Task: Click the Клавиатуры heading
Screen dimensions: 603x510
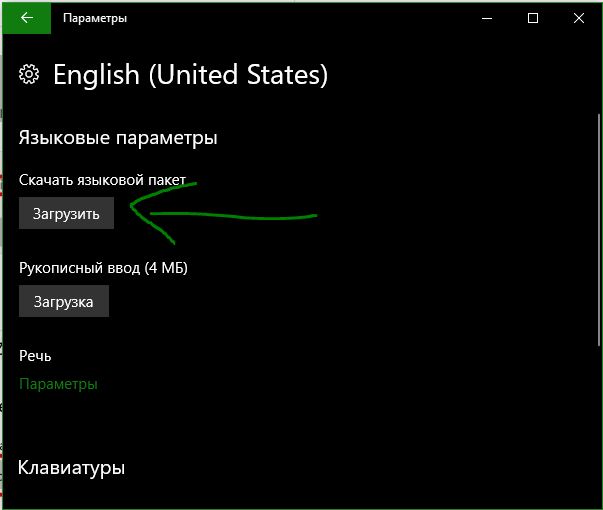Action: pos(72,468)
